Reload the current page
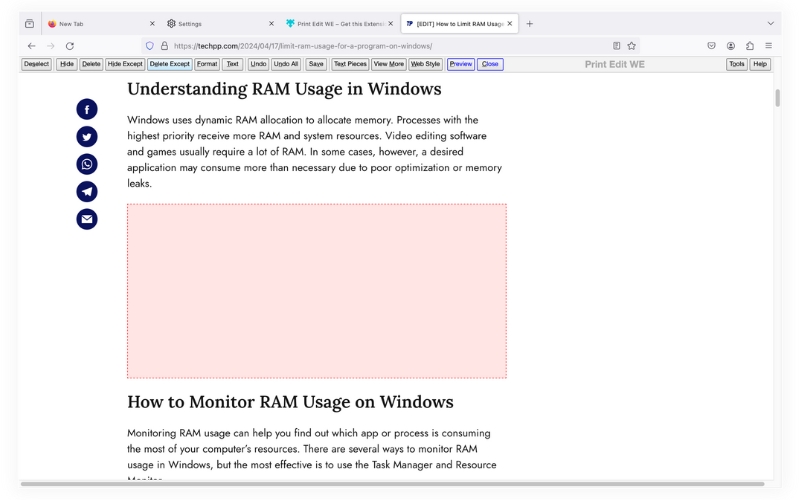The image size is (800, 500). point(70,46)
